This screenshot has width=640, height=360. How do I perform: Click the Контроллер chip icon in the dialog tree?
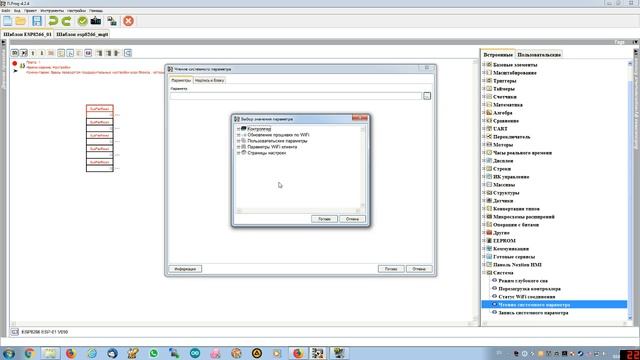coord(244,129)
